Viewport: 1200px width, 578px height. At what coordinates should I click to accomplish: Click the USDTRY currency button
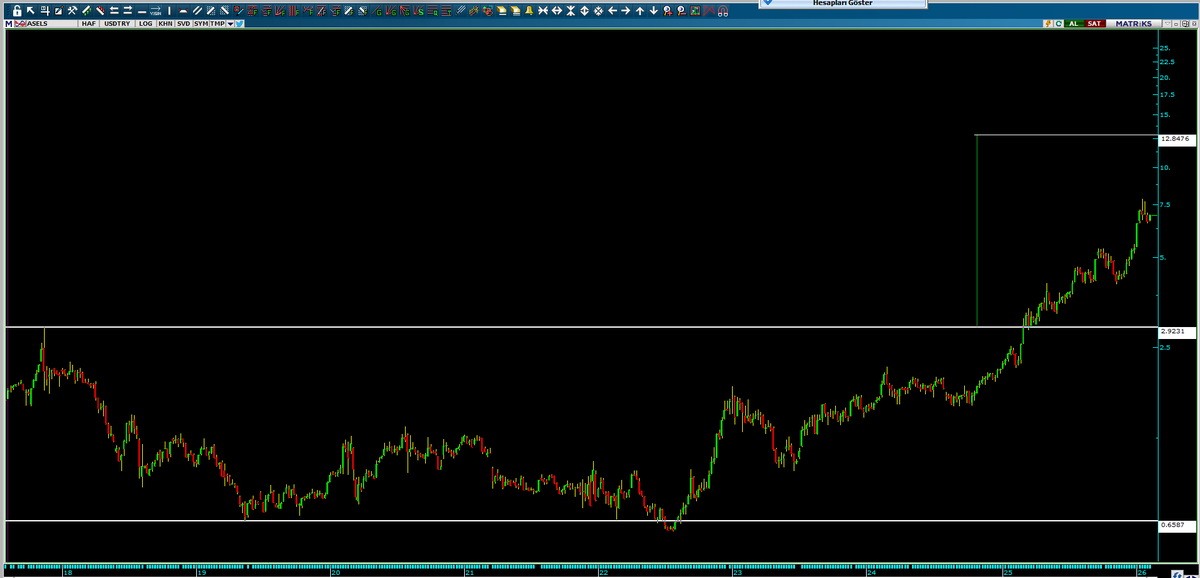tap(117, 23)
